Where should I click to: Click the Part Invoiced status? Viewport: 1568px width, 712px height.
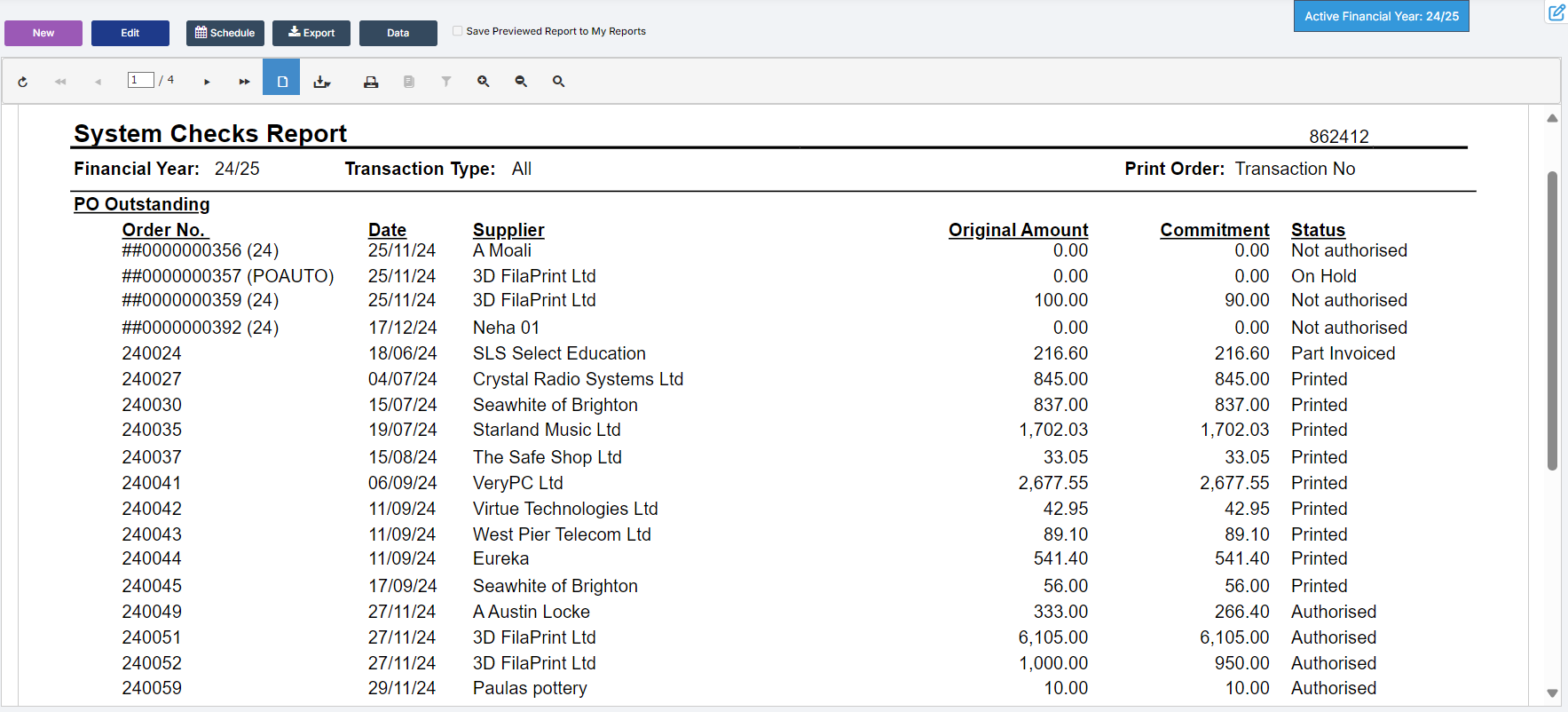1343,353
